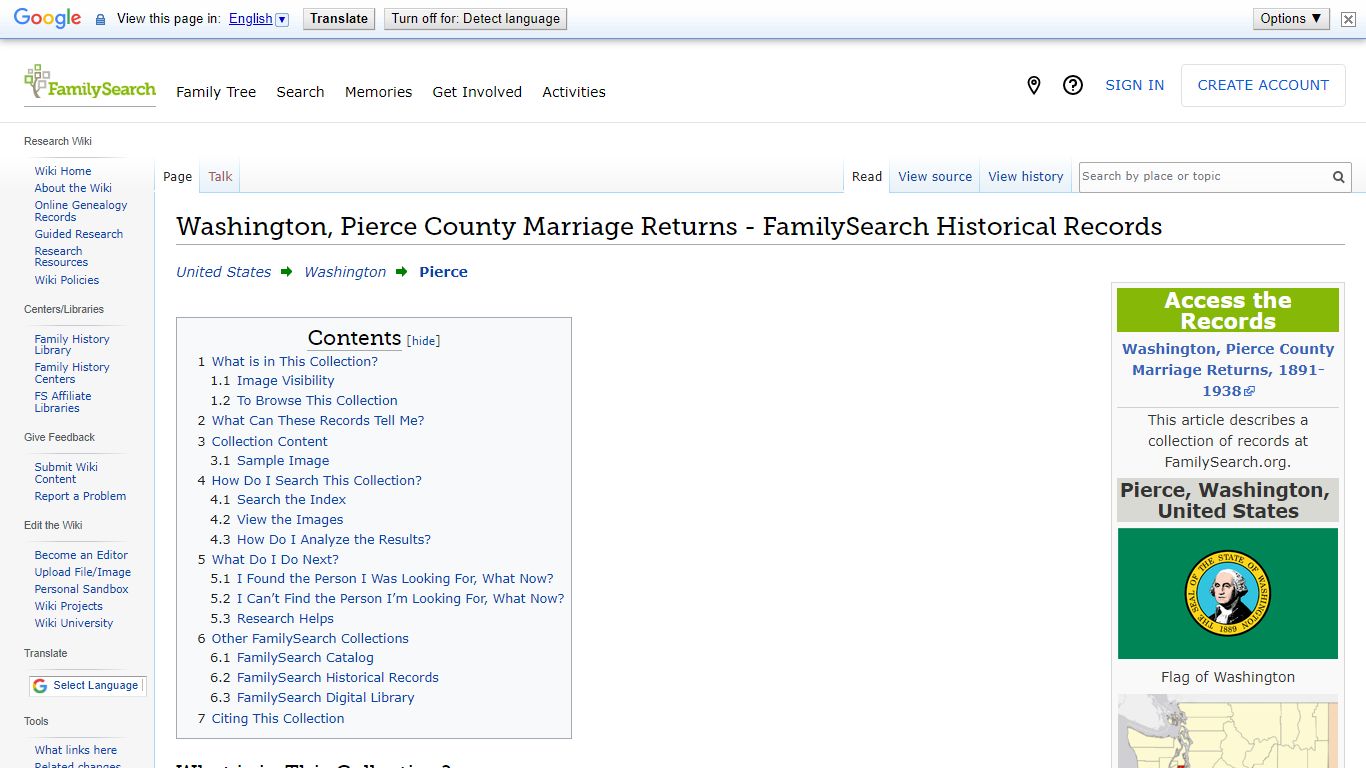Switch to the Talk tab
Image resolution: width=1366 pixels, height=768 pixels.
tap(220, 177)
